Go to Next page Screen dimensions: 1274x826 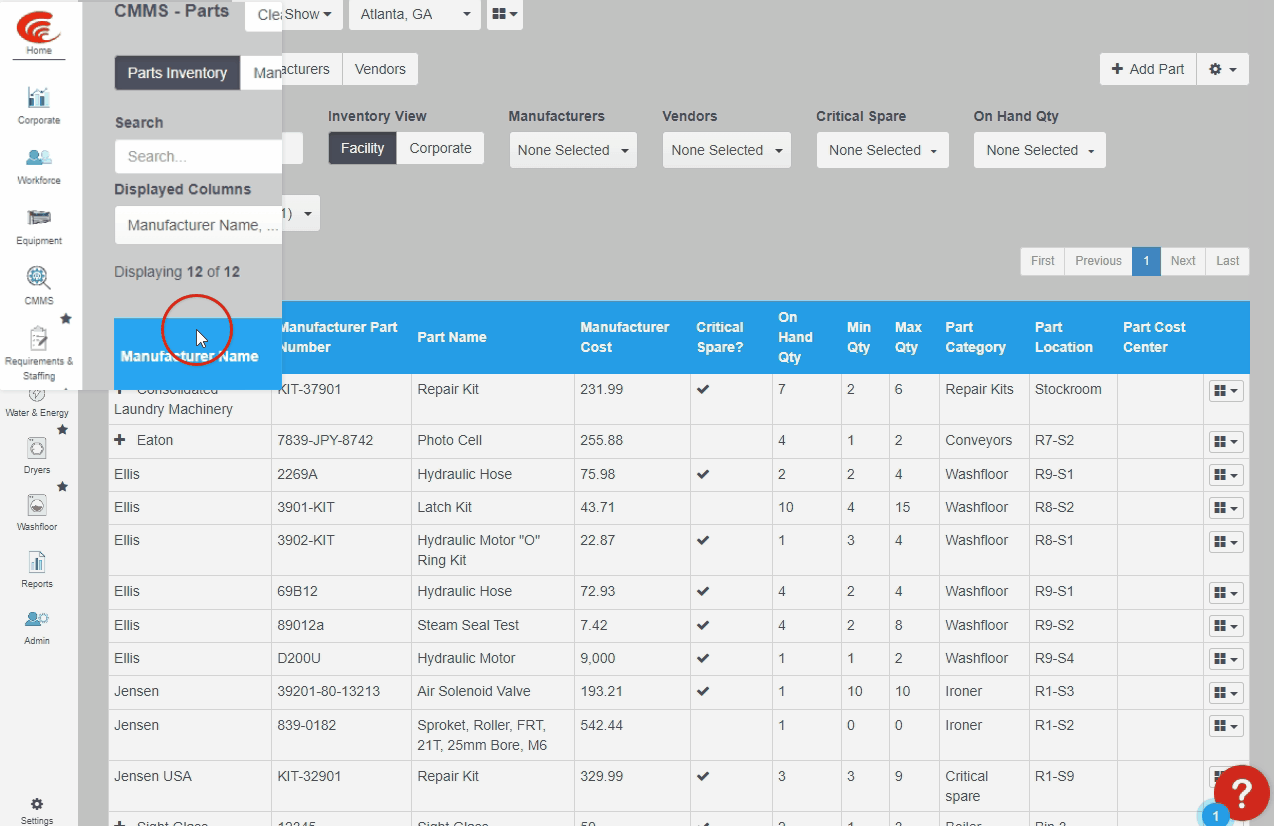(x=1183, y=261)
